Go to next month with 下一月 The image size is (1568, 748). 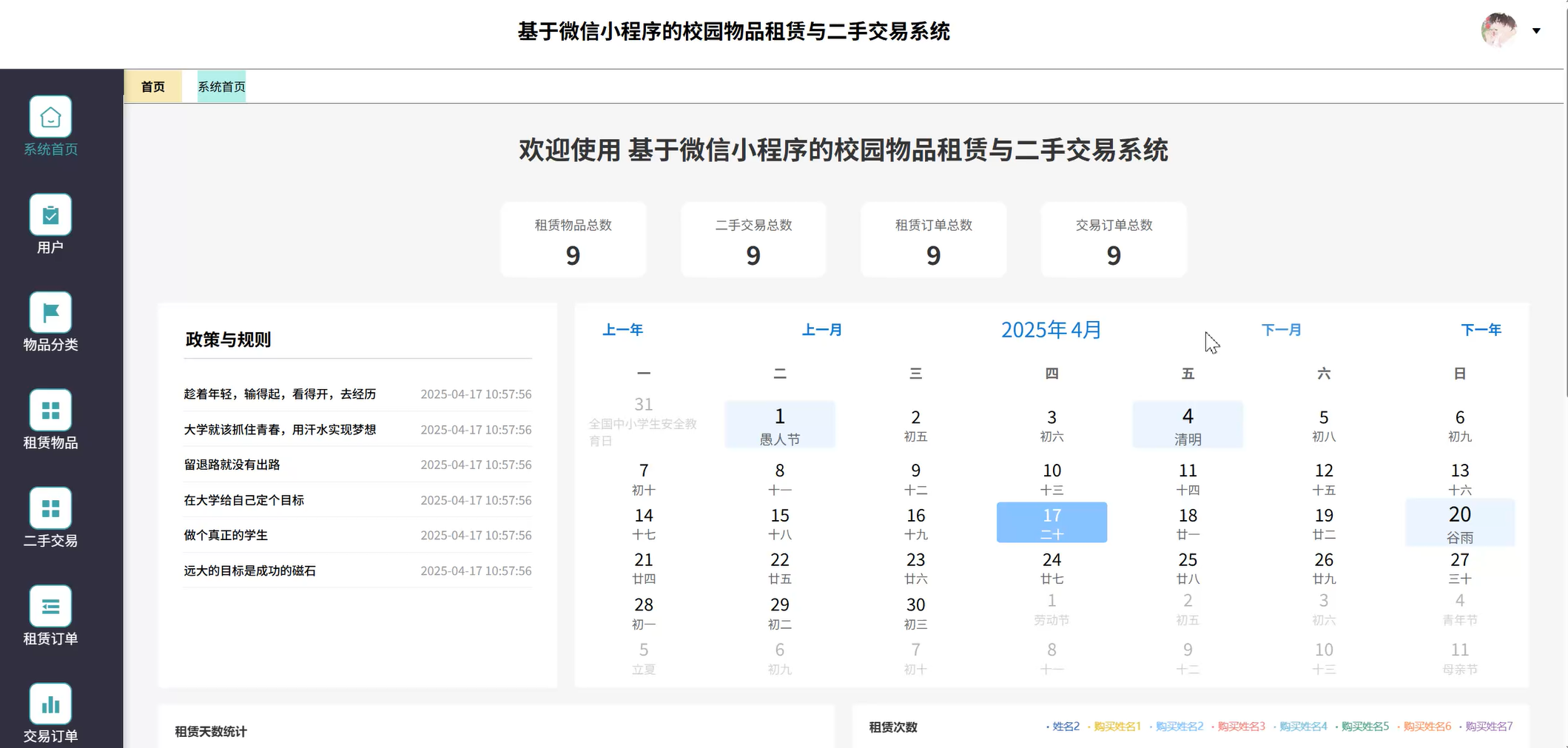(1281, 330)
